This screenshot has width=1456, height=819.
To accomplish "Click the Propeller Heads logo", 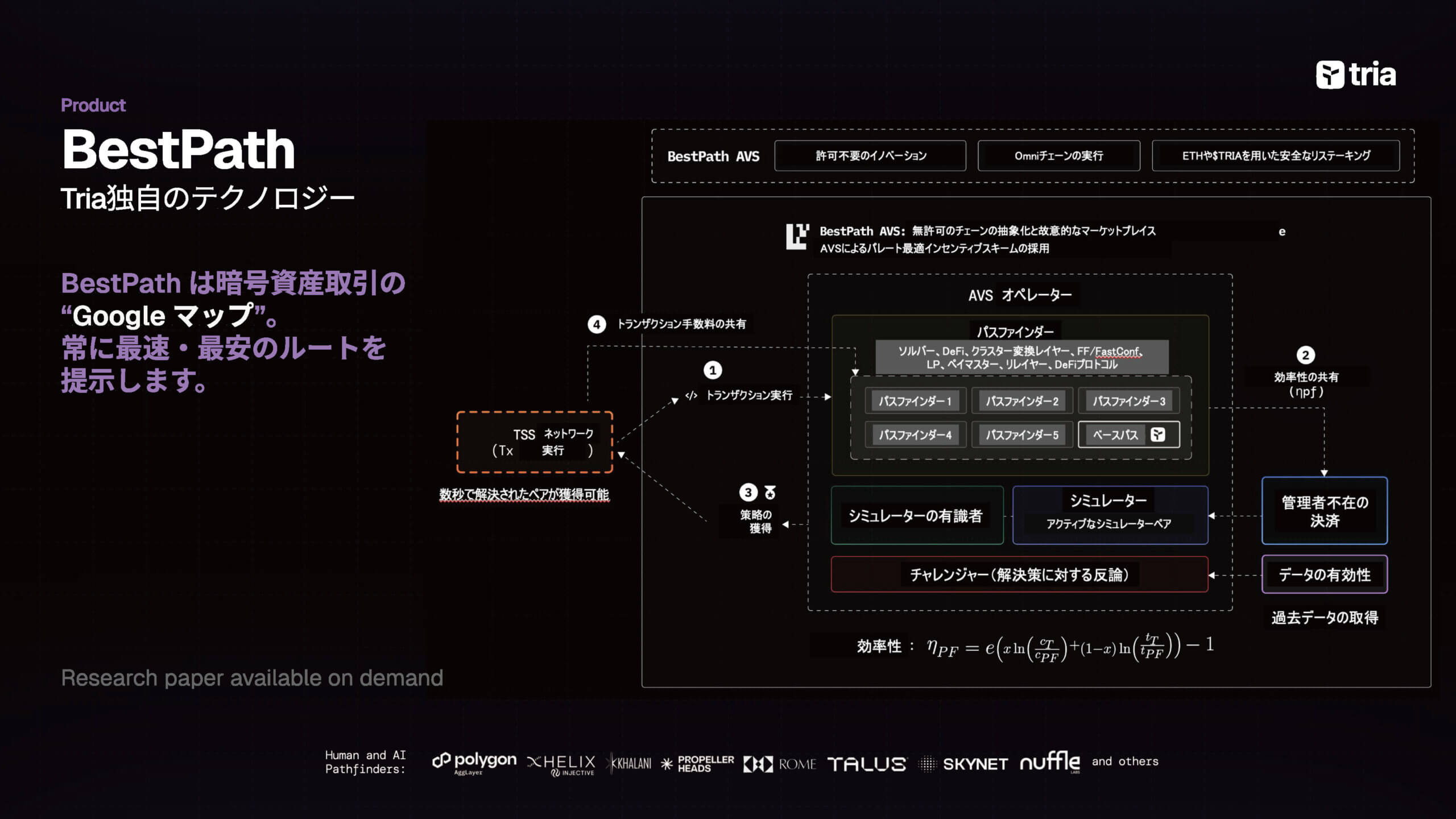I will [x=698, y=764].
